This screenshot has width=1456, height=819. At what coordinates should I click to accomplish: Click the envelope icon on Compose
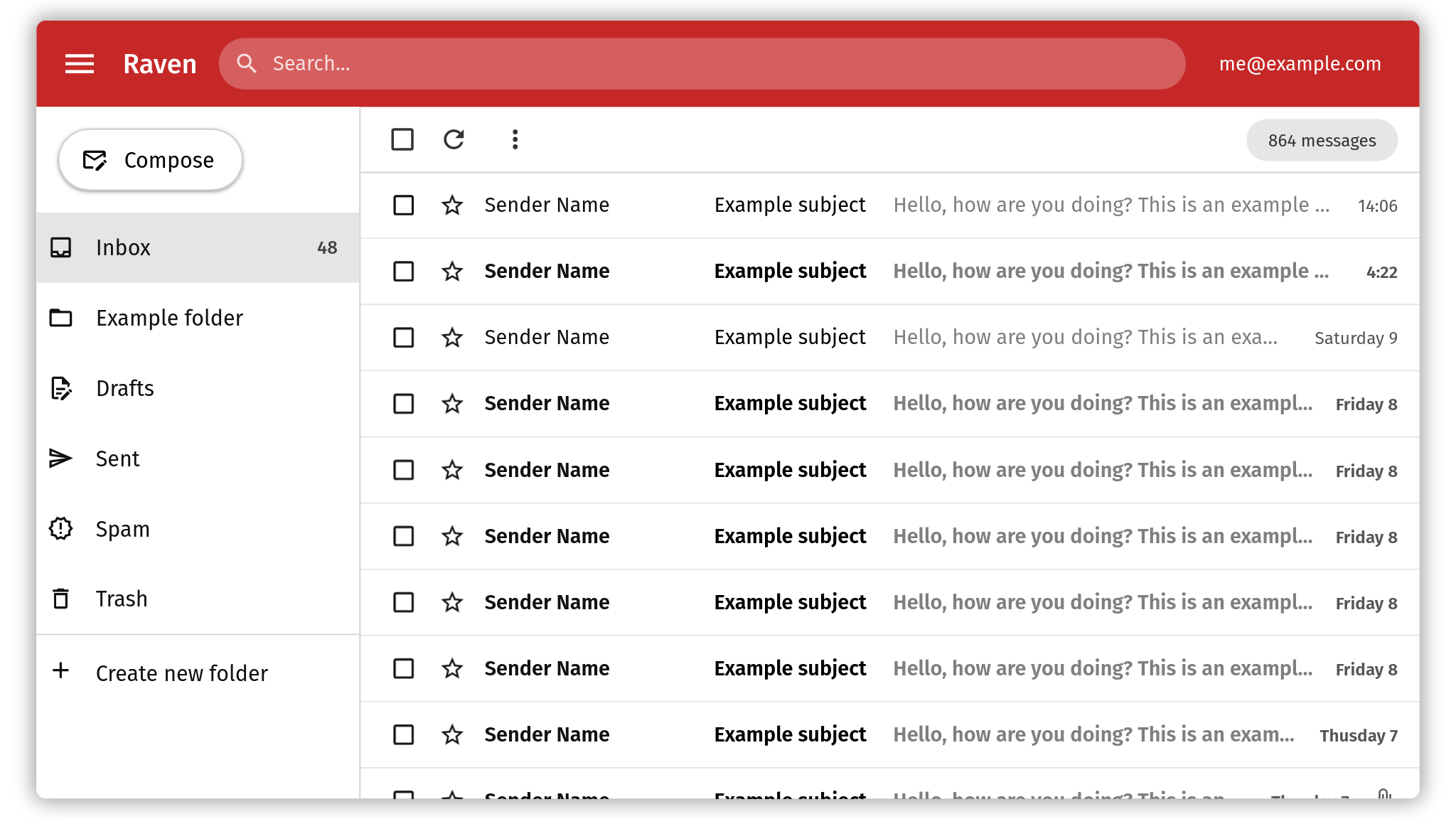(96, 159)
